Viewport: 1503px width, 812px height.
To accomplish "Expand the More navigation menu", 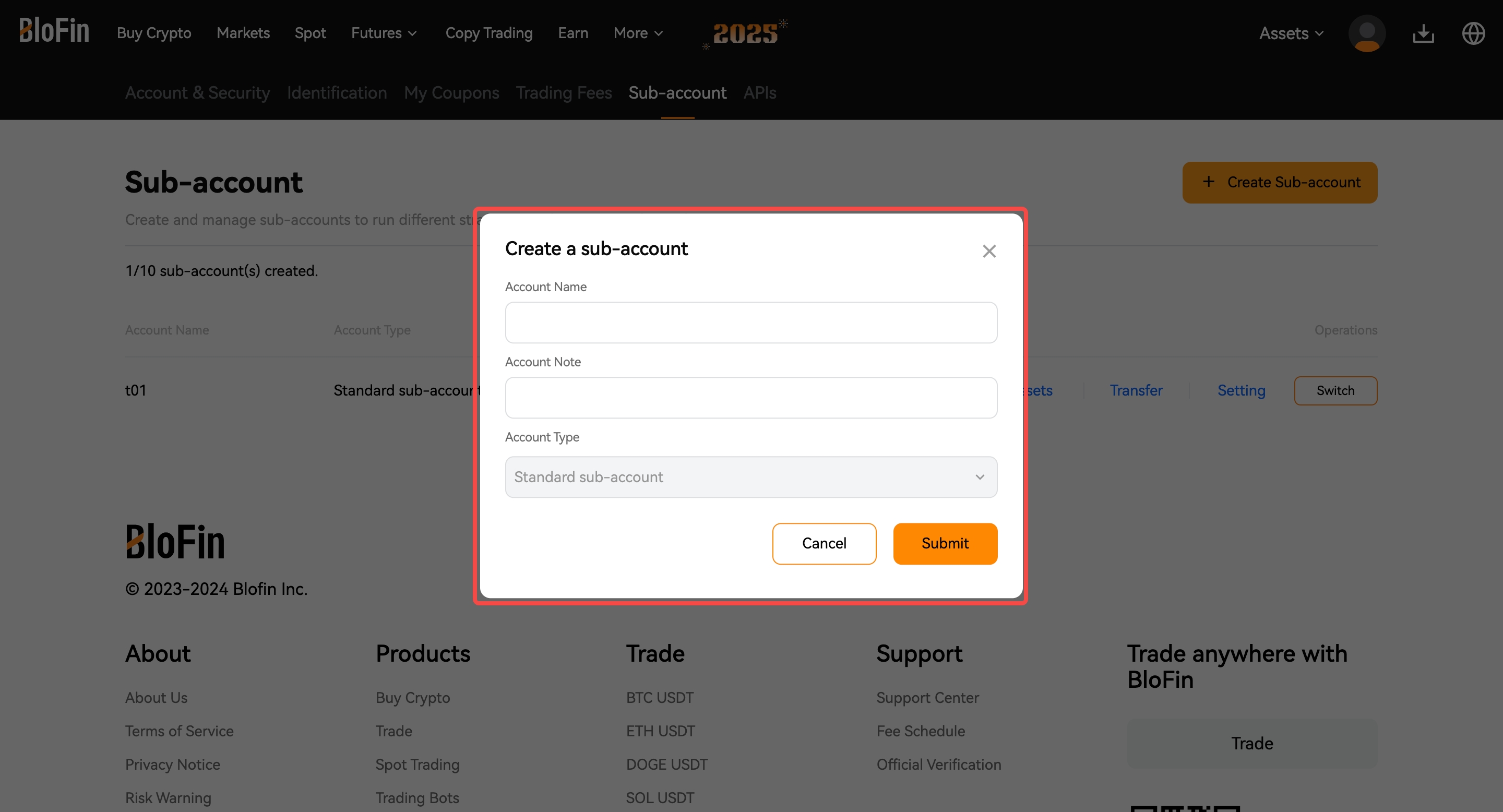I will [638, 33].
